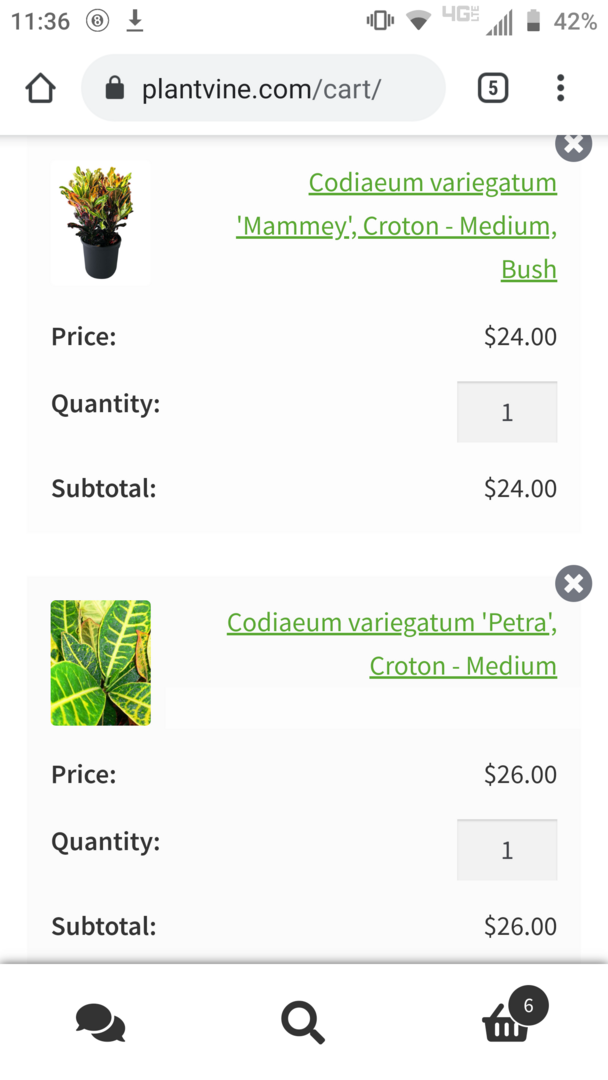
Task: Tap the battery icon in status bar
Action: click(x=534, y=21)
